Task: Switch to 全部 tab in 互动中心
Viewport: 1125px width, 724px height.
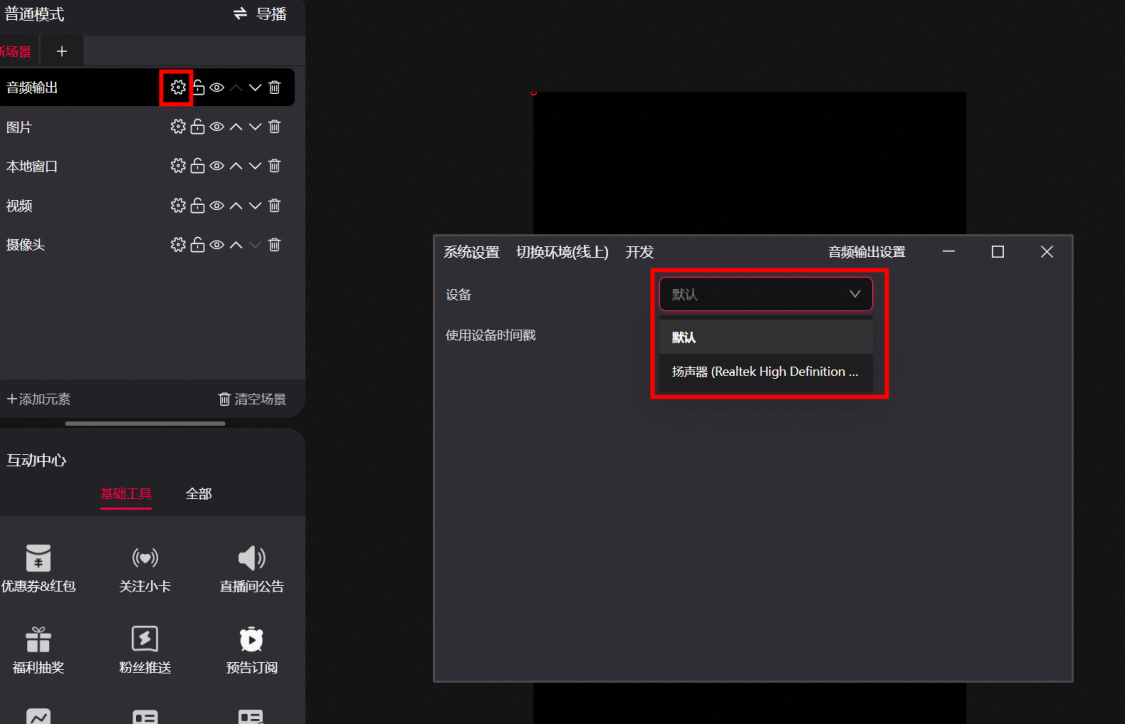Action: [199, 494]
